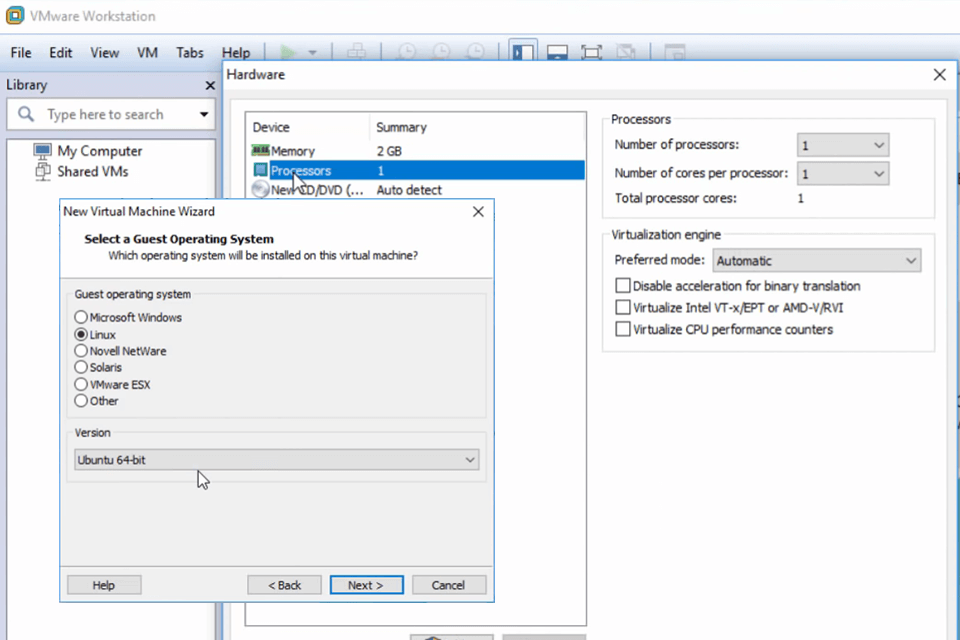Image resolution: width=960 pixels, height=640 pixels.
Task: Open the Tabs menu
Action: pos(190,53)
